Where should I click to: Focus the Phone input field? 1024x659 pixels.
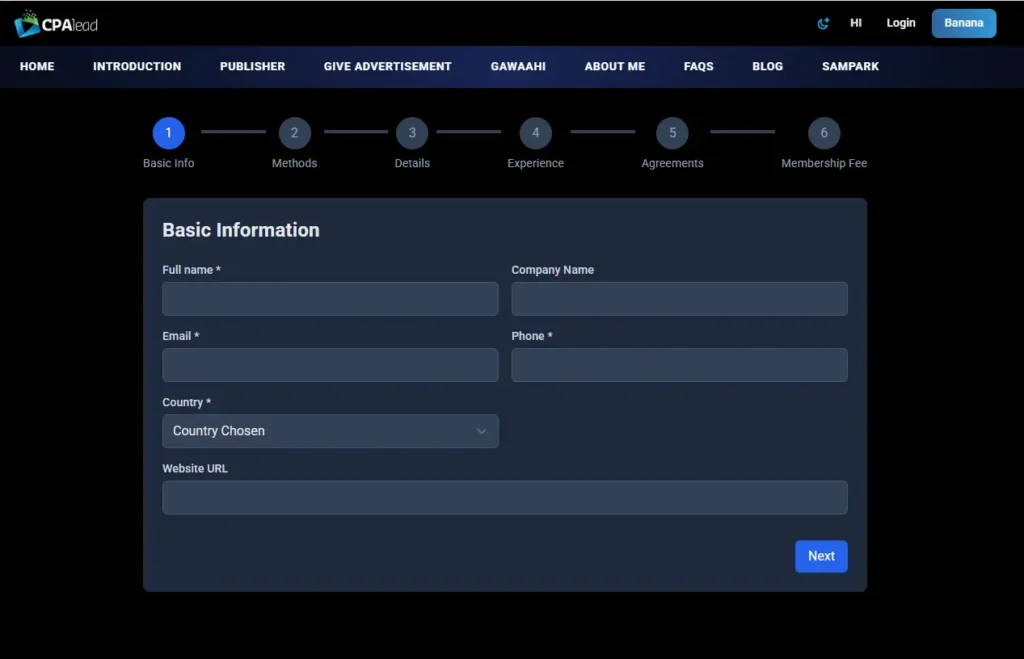click(x=679, y=365)
